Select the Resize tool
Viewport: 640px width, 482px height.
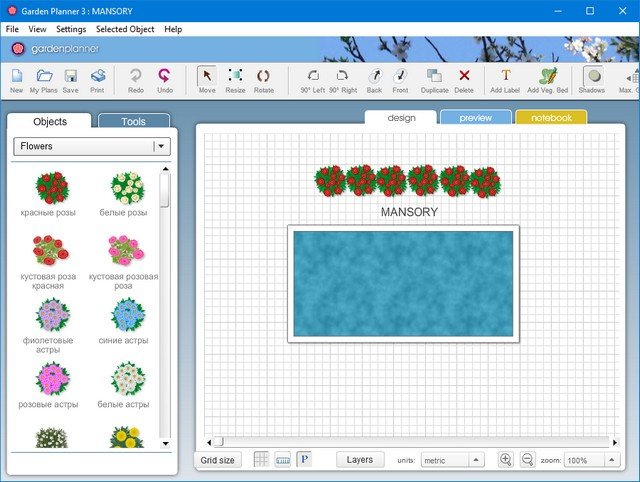click(236, 81)
